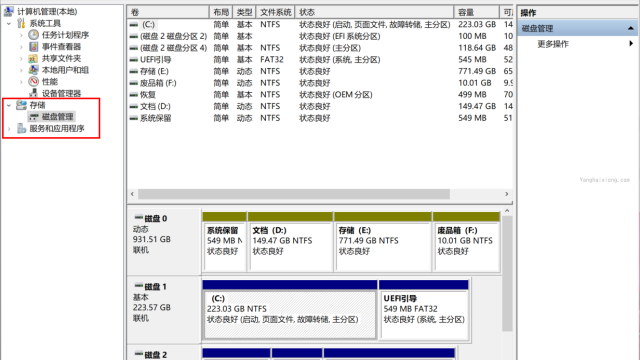Click the 磁盘管理 disk icon in tree
Screen dimensions: 640x360
(33, 117)
